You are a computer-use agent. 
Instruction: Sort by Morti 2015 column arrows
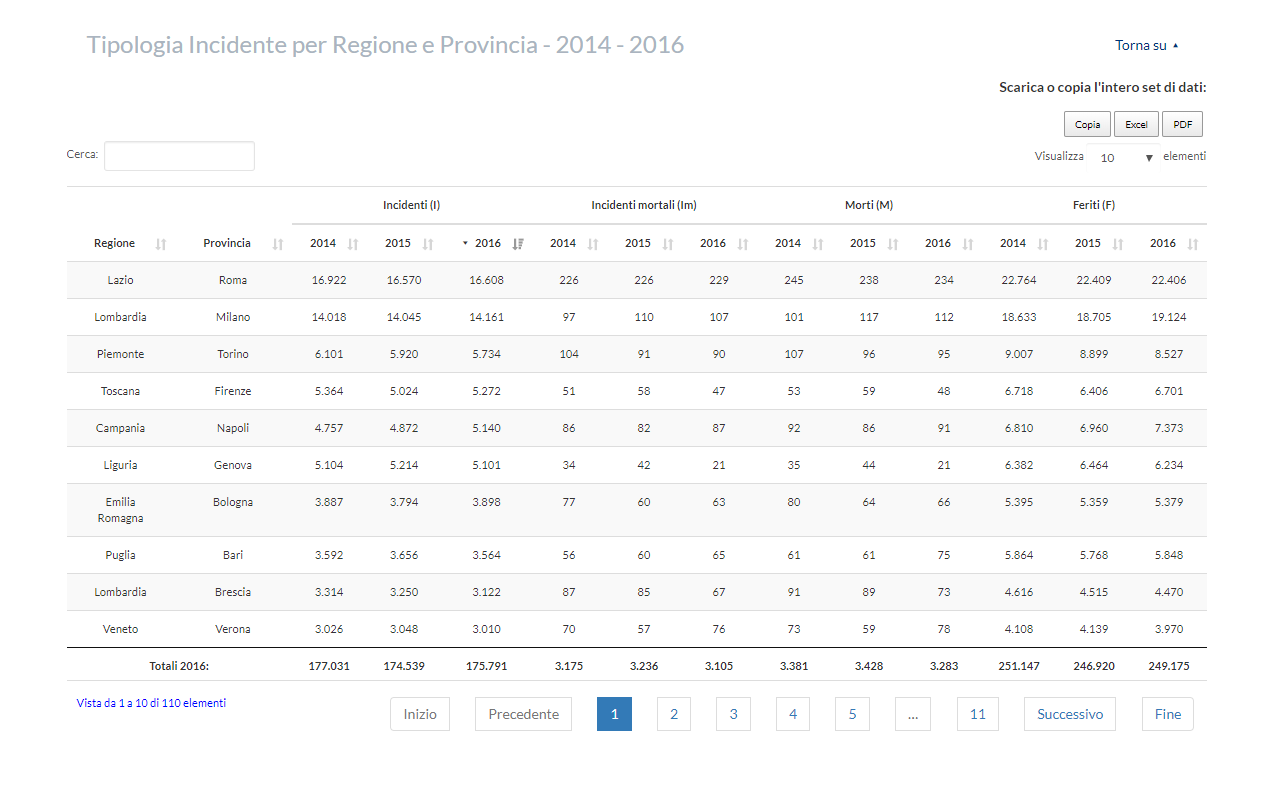[x=893, y=244]
